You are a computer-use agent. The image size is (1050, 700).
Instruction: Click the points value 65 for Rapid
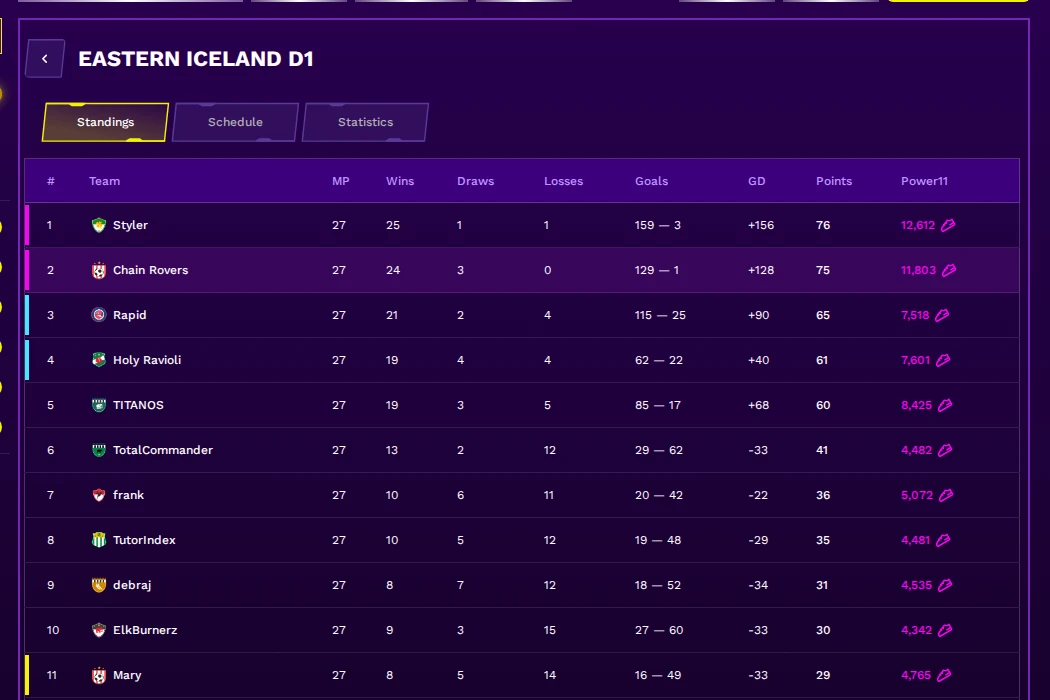coord(823,315)
